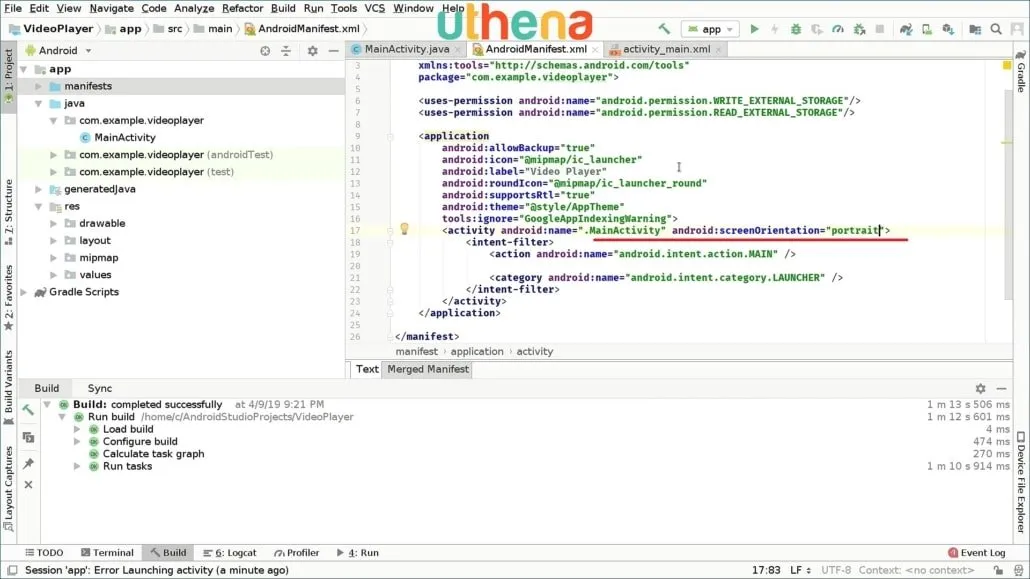The image size is (1030, 579).
Task: Open the Logcat tool window
Action: click(x=230, y=553)
